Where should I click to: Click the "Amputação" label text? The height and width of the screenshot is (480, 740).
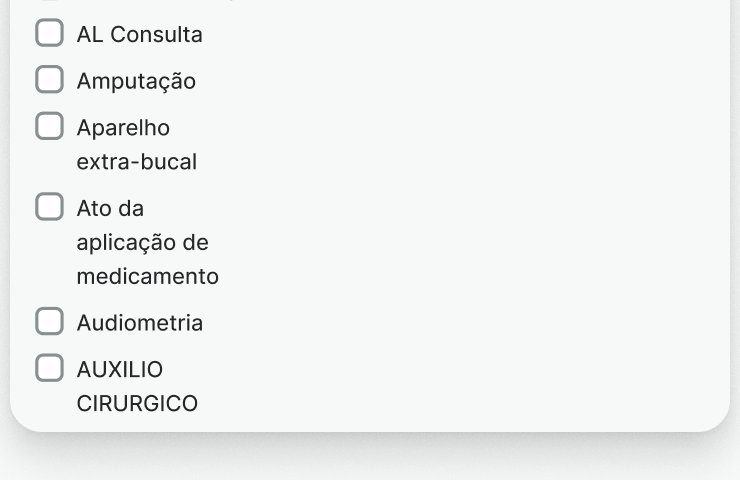(x=136, y=82)
